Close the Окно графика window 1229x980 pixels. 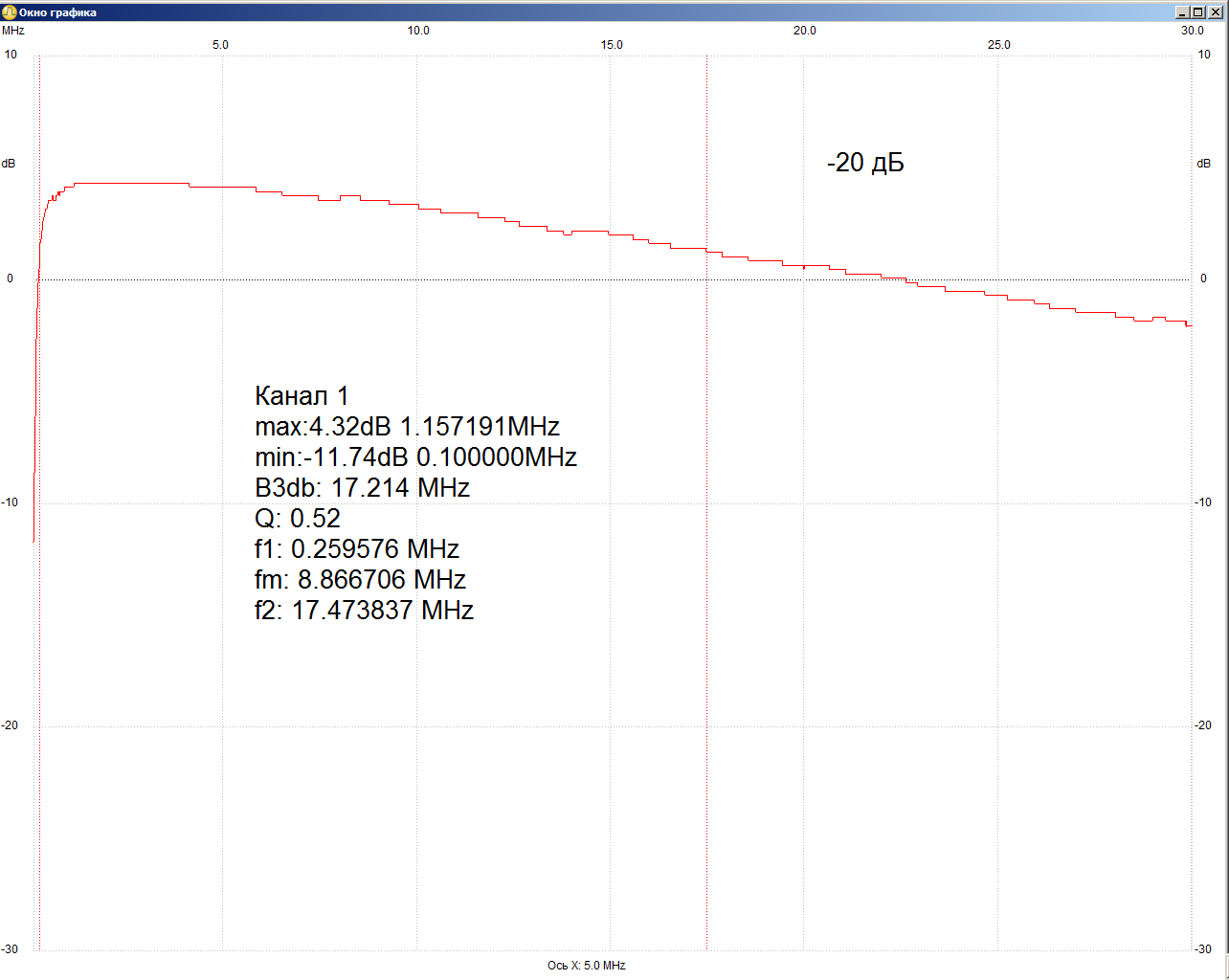(x=1216, y=12)
